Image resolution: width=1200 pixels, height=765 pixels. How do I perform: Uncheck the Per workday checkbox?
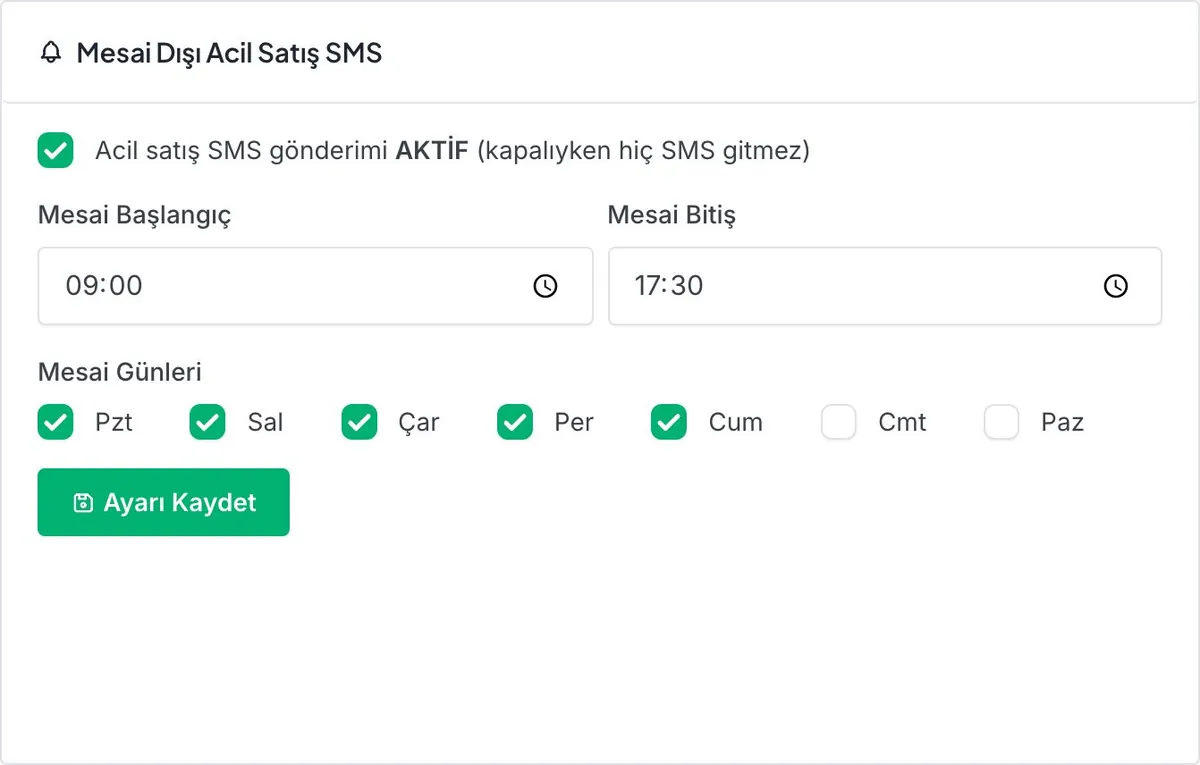click(x=515, y=422)
